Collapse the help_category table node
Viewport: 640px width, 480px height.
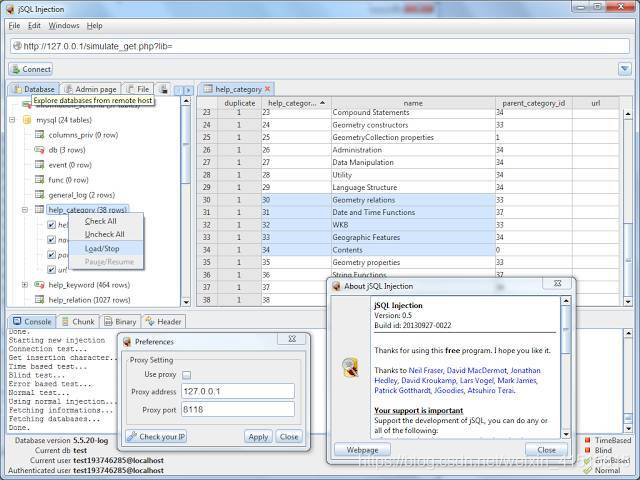pyautogui.click(x=25, y=210)
